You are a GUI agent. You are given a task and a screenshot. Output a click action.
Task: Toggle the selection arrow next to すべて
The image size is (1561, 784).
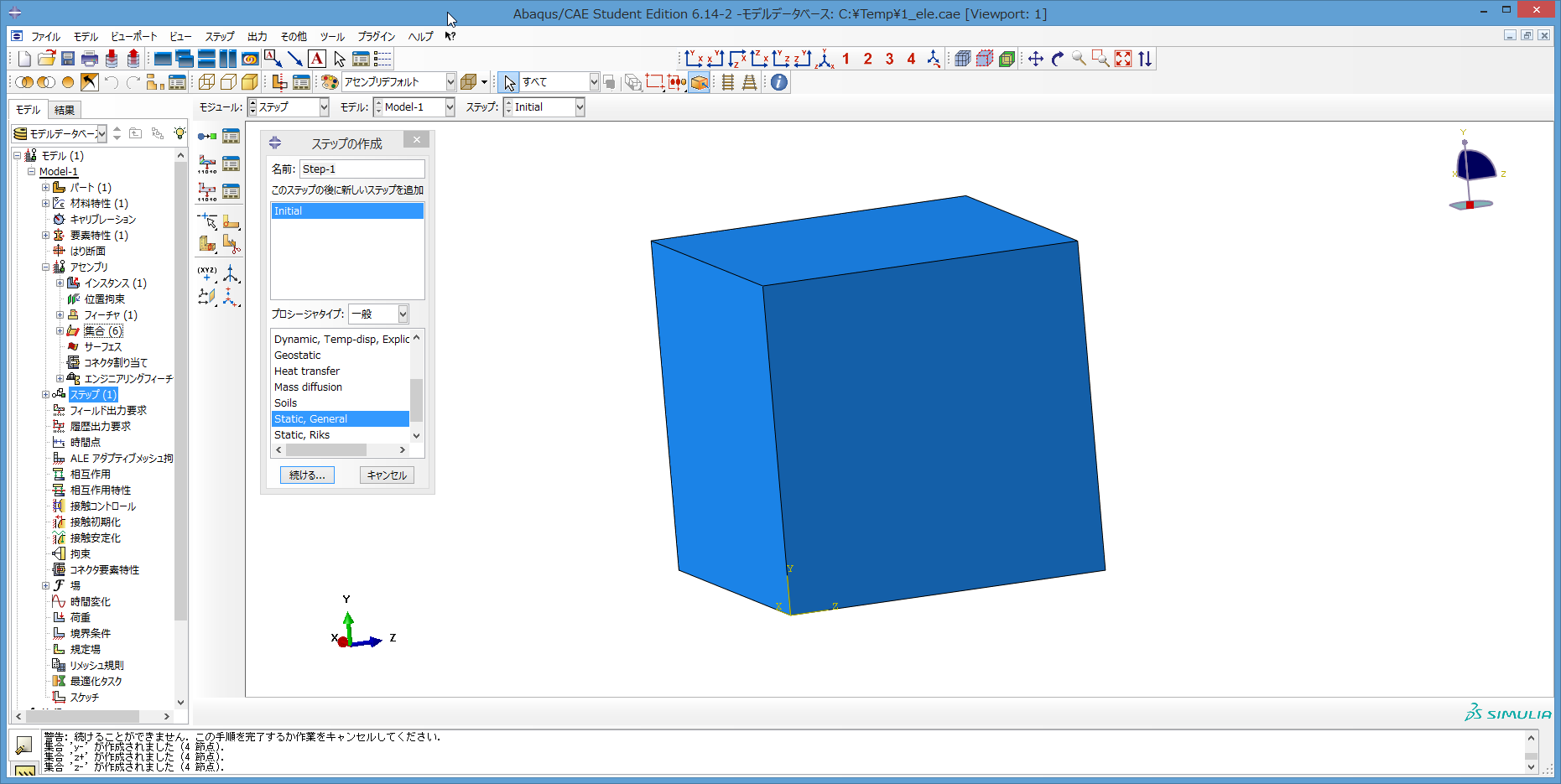click(x=509, y=82)
